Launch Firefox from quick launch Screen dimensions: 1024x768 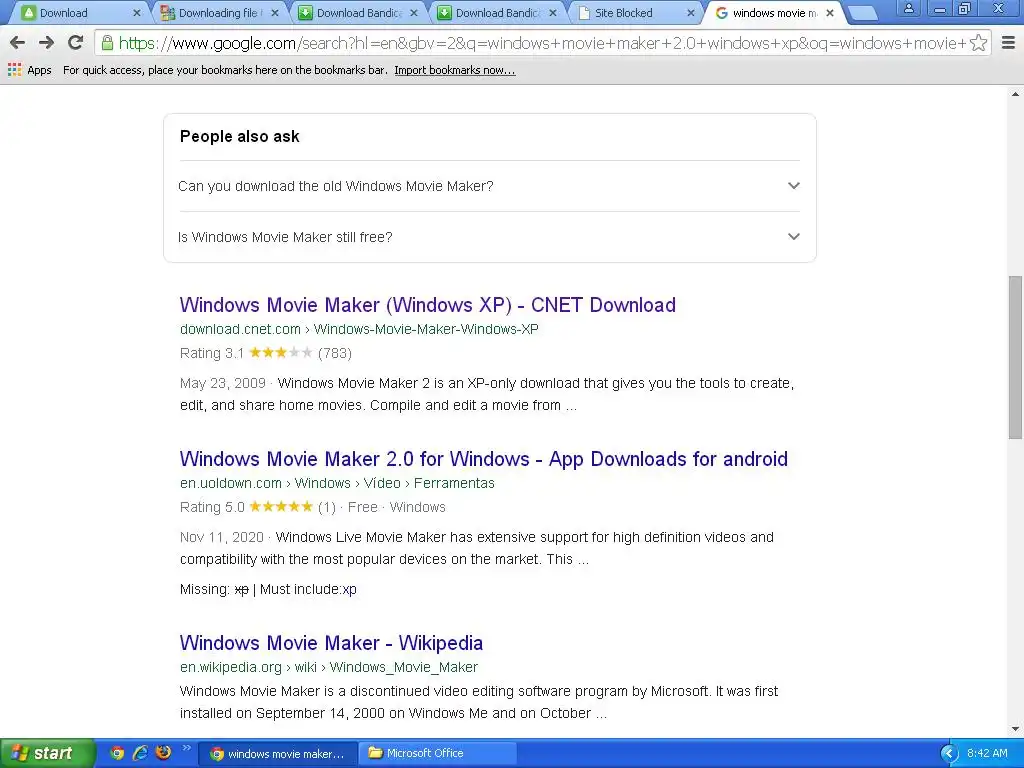point(163,752)
